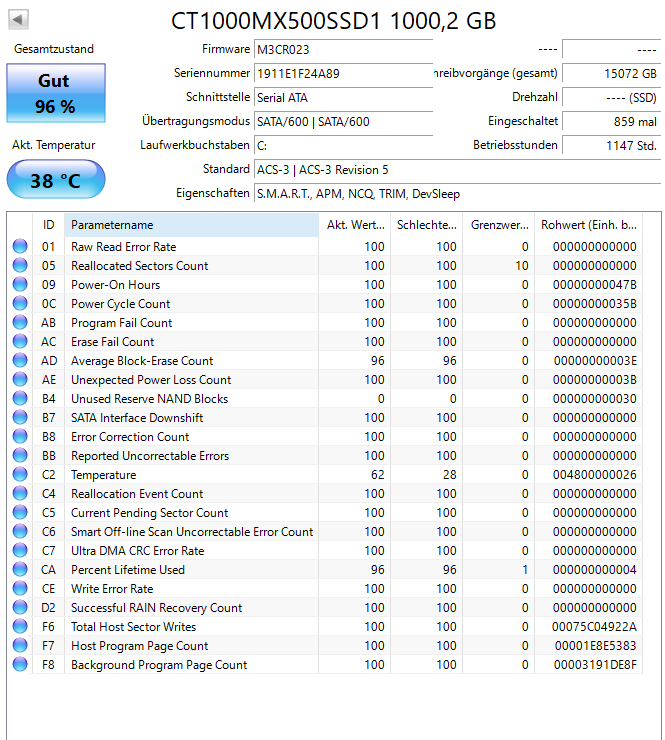Click the blue status icon of Power-On Hours

(20, 284)
